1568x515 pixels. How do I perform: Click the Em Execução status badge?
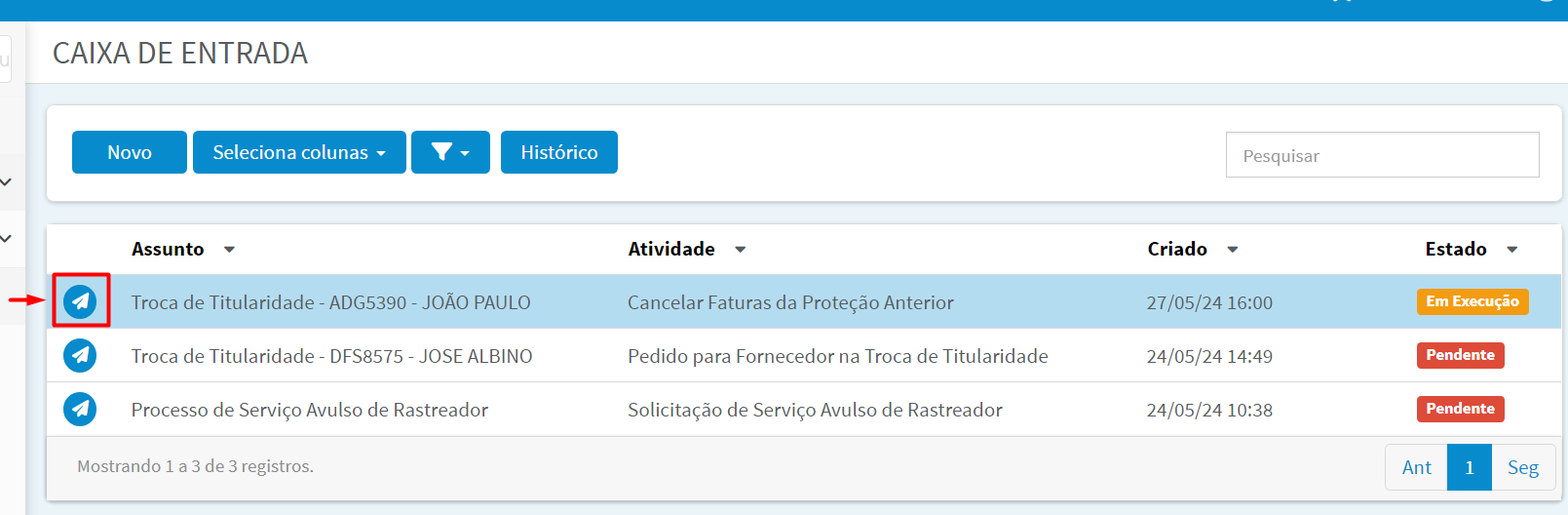(1472, 301)
